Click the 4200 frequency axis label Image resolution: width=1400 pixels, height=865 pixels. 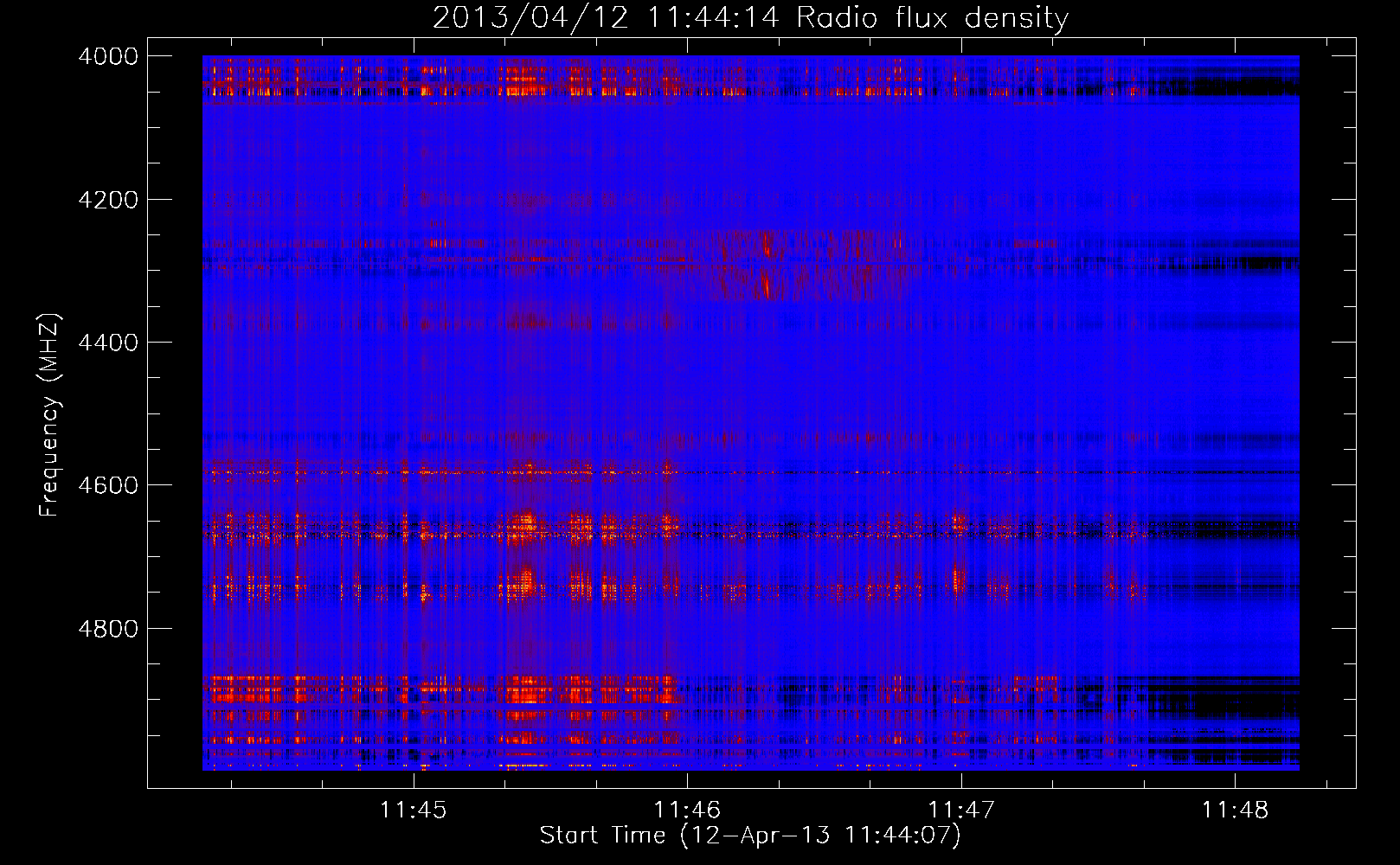click(x=108, y=199)
